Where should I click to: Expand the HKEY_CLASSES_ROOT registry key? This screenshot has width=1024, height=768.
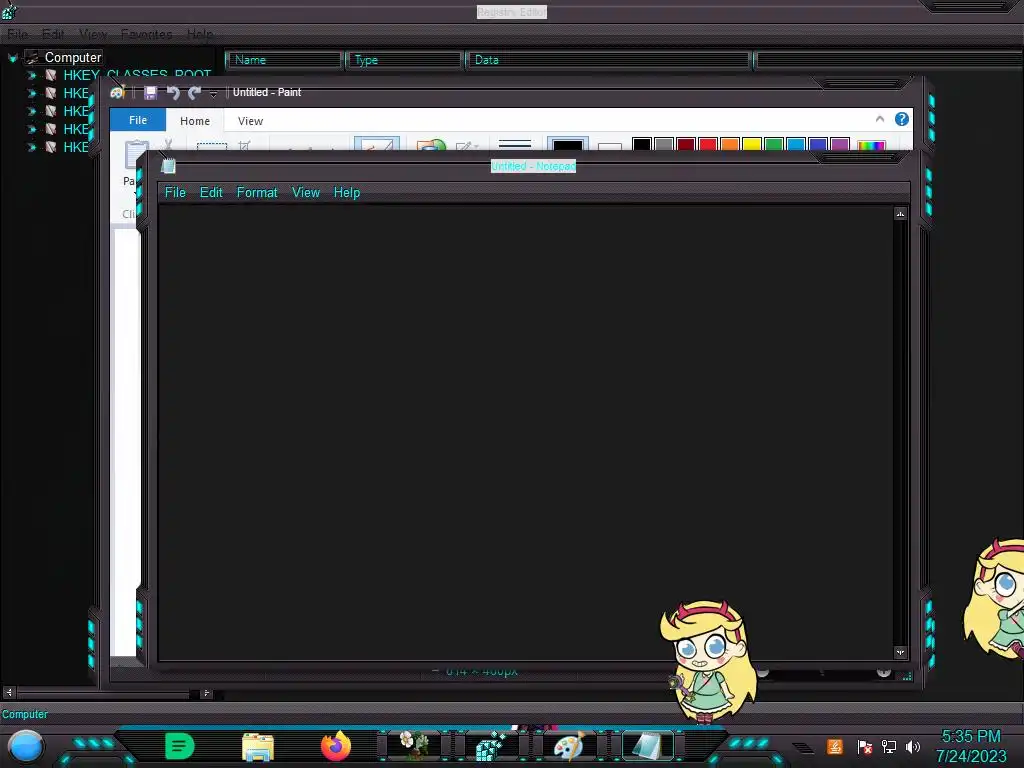(x=31, y=76)
